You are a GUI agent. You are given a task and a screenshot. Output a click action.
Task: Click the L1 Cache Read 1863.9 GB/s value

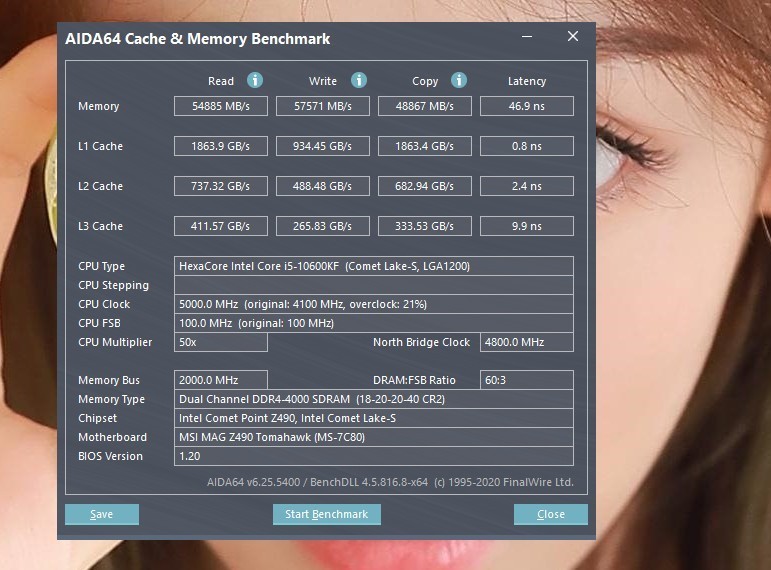[x=221, y=146]
